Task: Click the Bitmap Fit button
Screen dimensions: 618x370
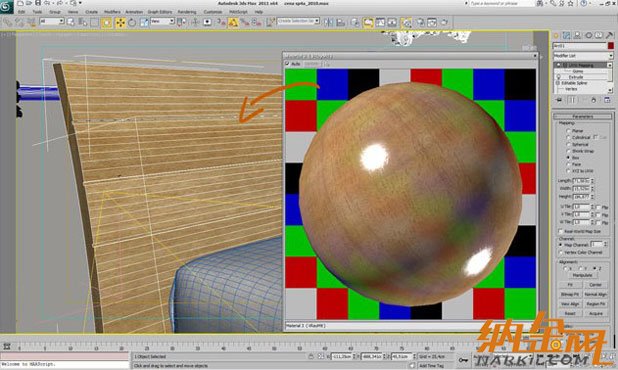Action: click(x=570, y=294)
